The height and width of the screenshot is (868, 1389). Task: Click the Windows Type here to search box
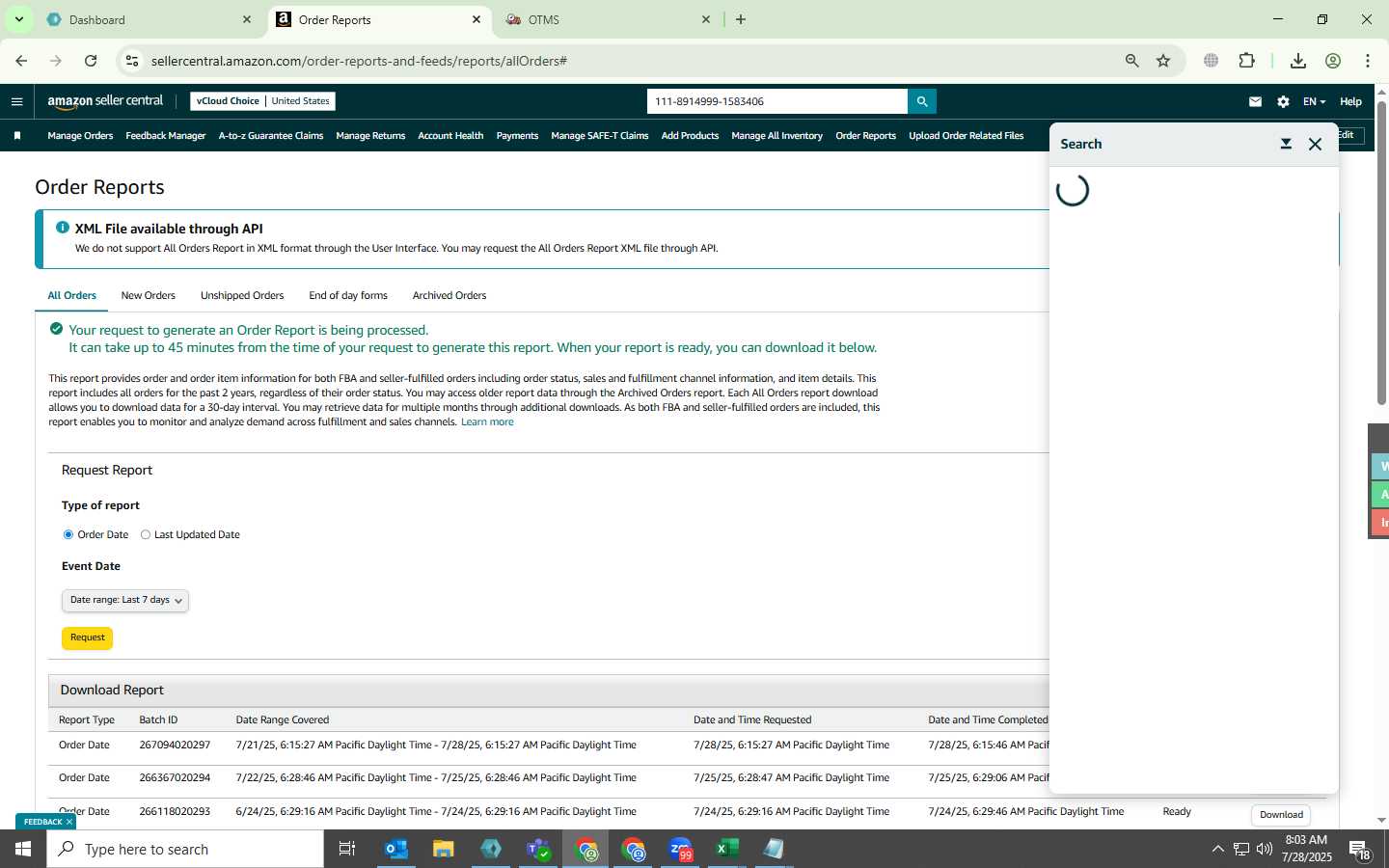coord(185,849)
